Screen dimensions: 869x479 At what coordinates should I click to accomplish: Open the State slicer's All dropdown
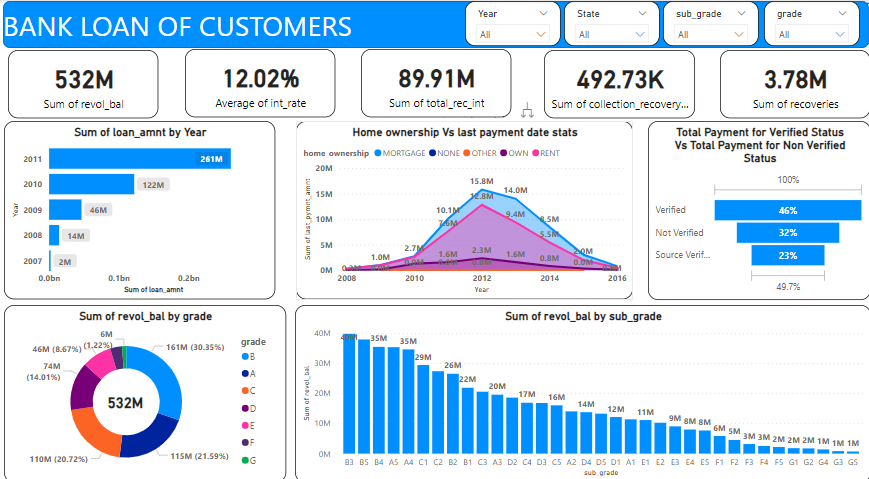[612, 34]
